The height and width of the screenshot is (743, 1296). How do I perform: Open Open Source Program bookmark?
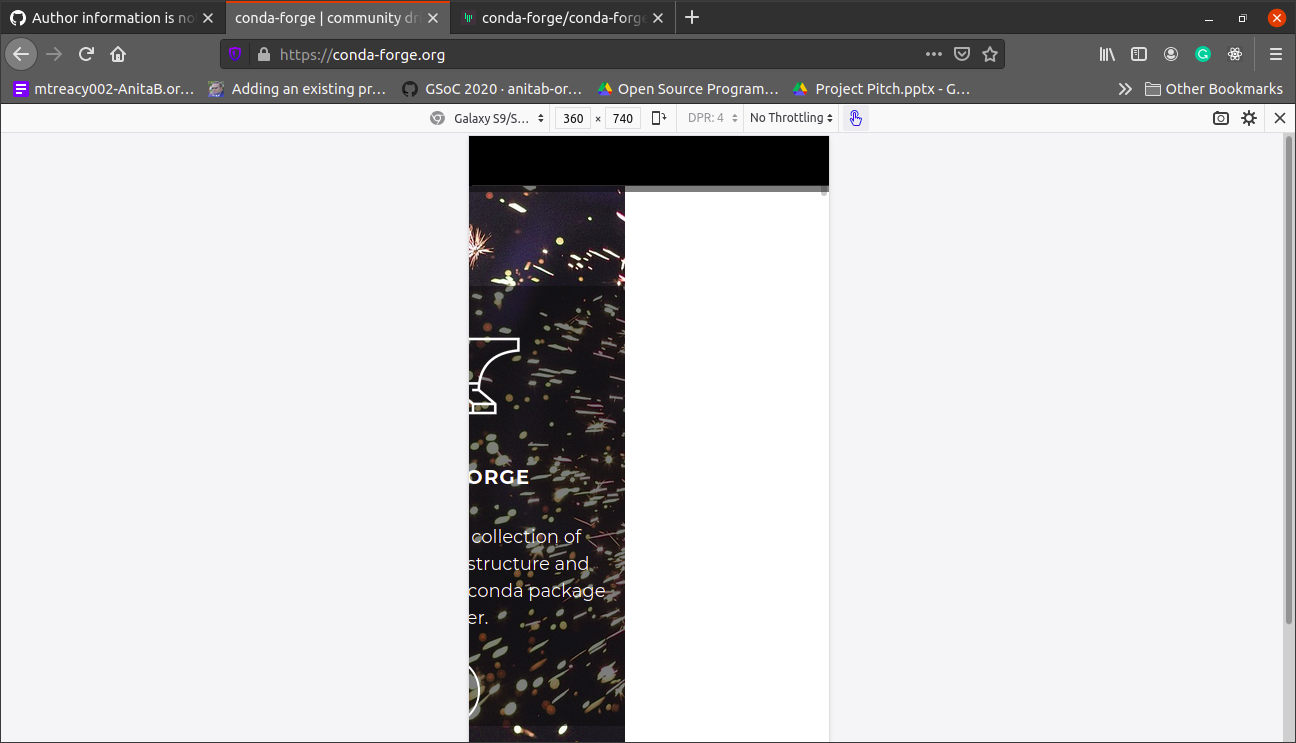click(687, 89)
